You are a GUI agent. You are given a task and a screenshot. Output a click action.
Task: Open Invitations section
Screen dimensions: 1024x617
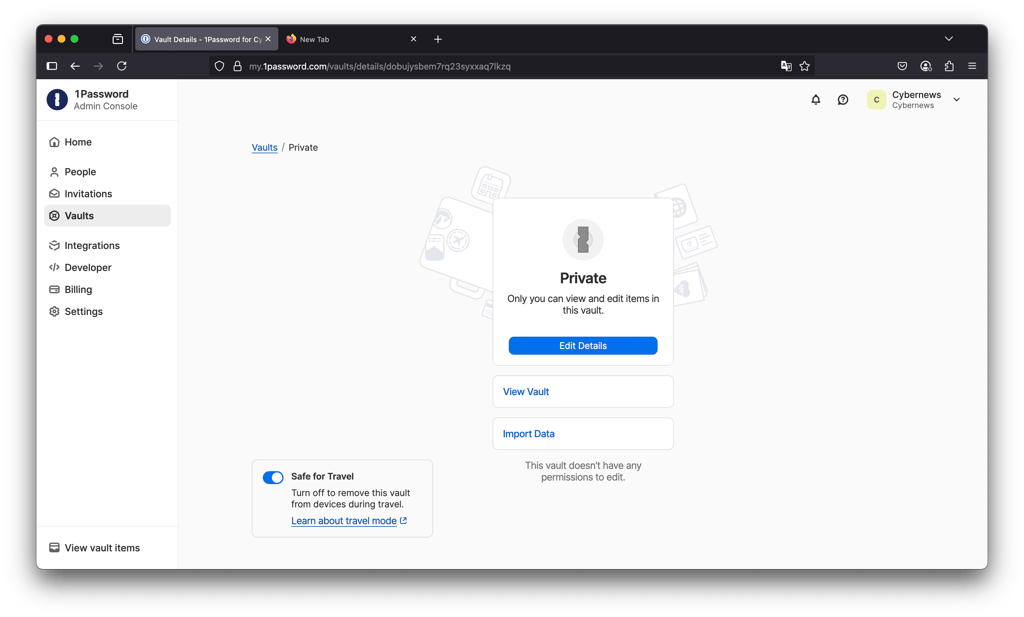pyautogui.click(x=107, y=194)
